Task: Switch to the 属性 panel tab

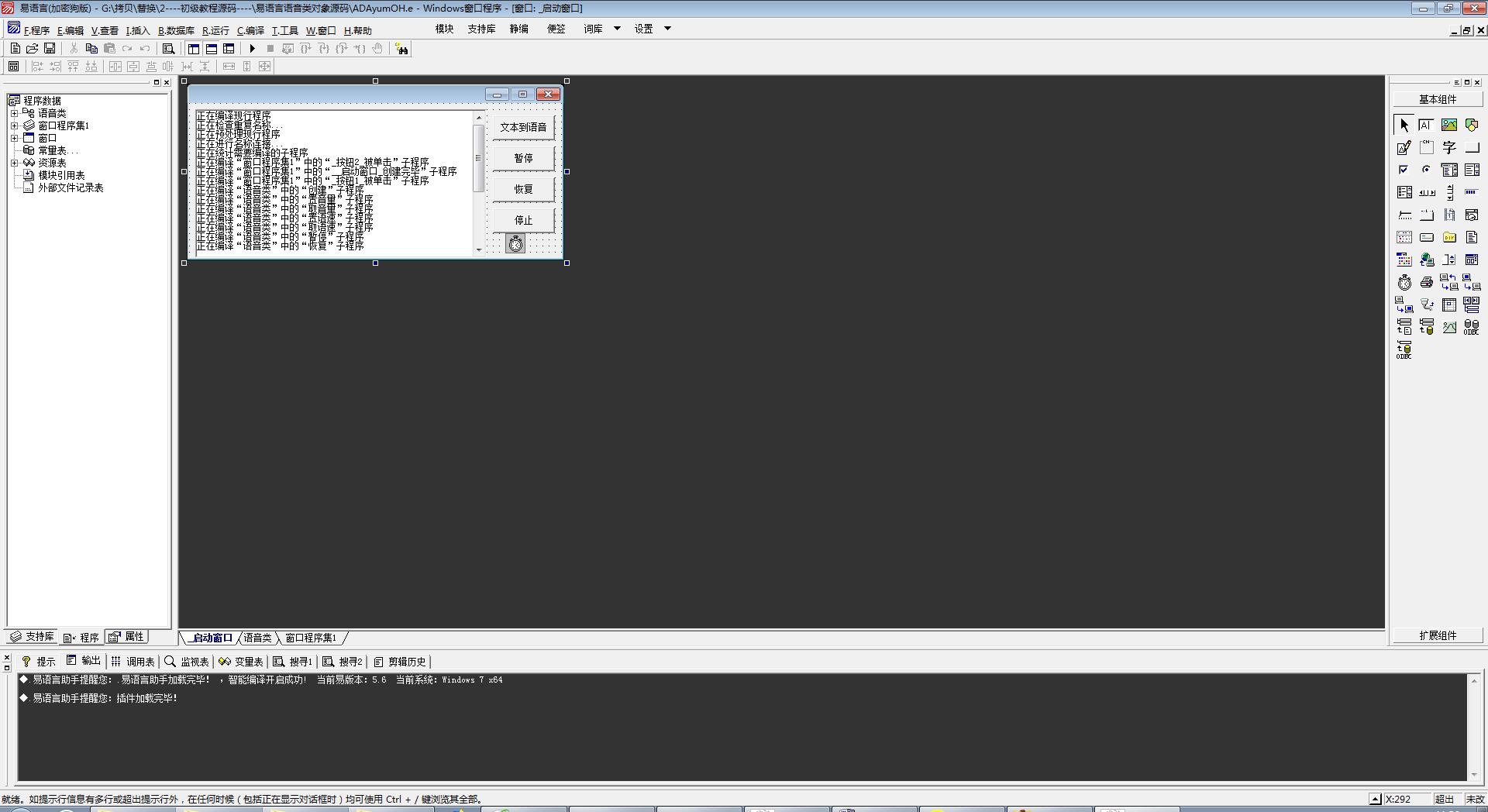Action: pos(127,637)
